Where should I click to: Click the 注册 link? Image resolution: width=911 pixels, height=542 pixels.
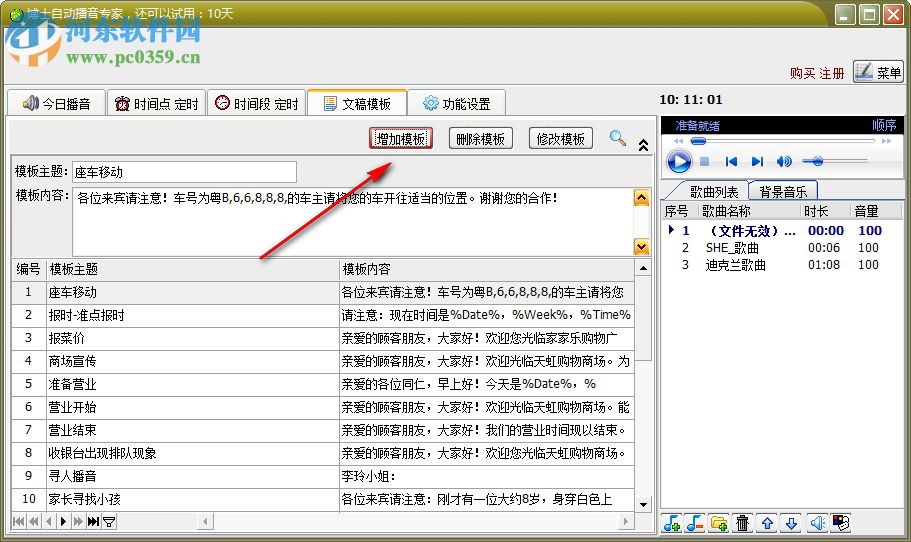pyautogui.click(x=831, y=73)
